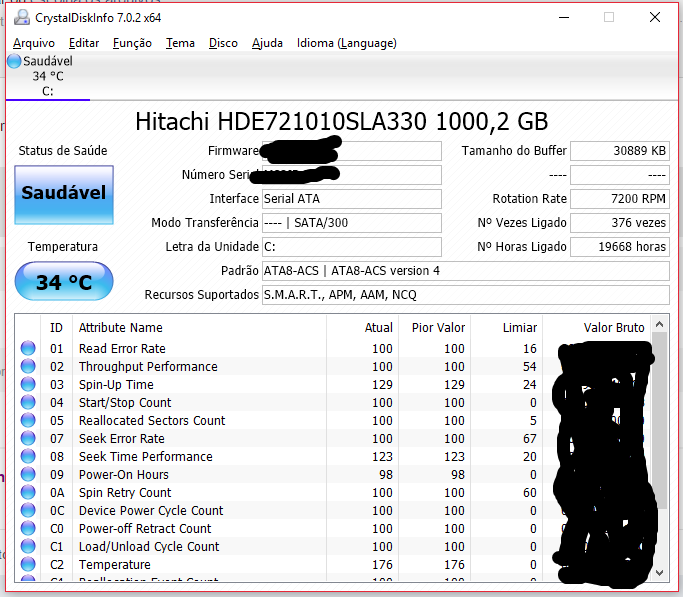Minimize the CrystalDiskInfo window
The height and width of the screenshot is (597, 687).
[564, 18]
